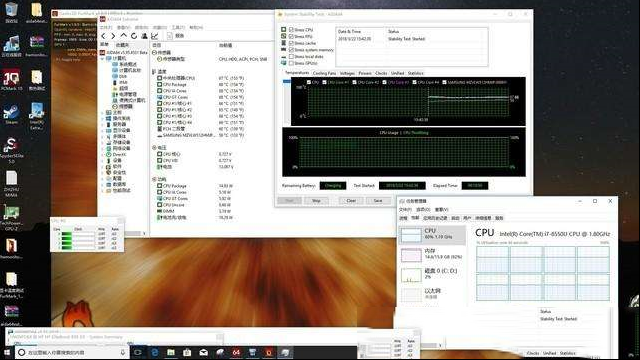Click the AIDA64 back navigation arrow
Image resolution: width=640 pixels, height=360 pixels.
pos(103,36)
